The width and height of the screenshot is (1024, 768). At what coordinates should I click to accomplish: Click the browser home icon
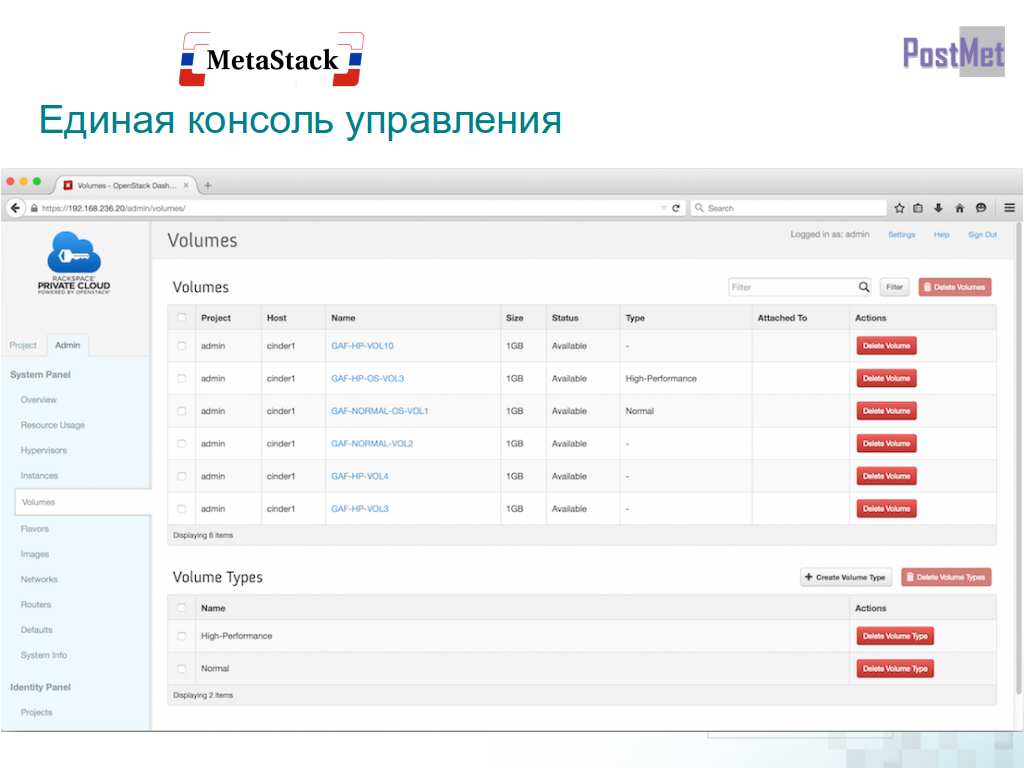coord(959,208)
